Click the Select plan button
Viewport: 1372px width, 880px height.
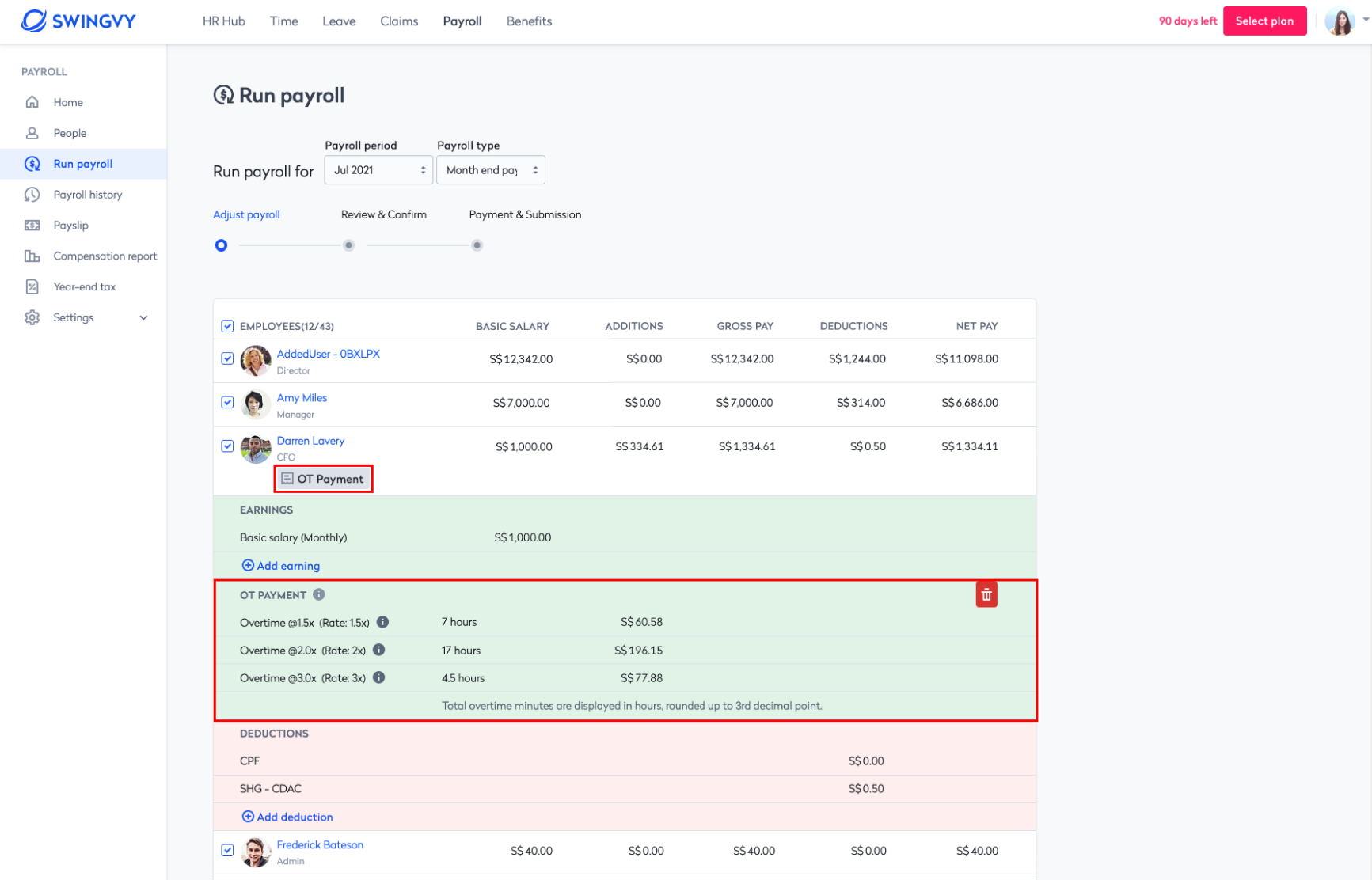[1264, 21]
